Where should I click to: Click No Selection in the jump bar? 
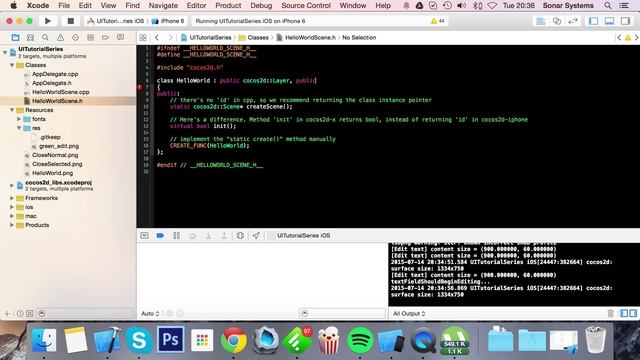click(x=359, y=38)
